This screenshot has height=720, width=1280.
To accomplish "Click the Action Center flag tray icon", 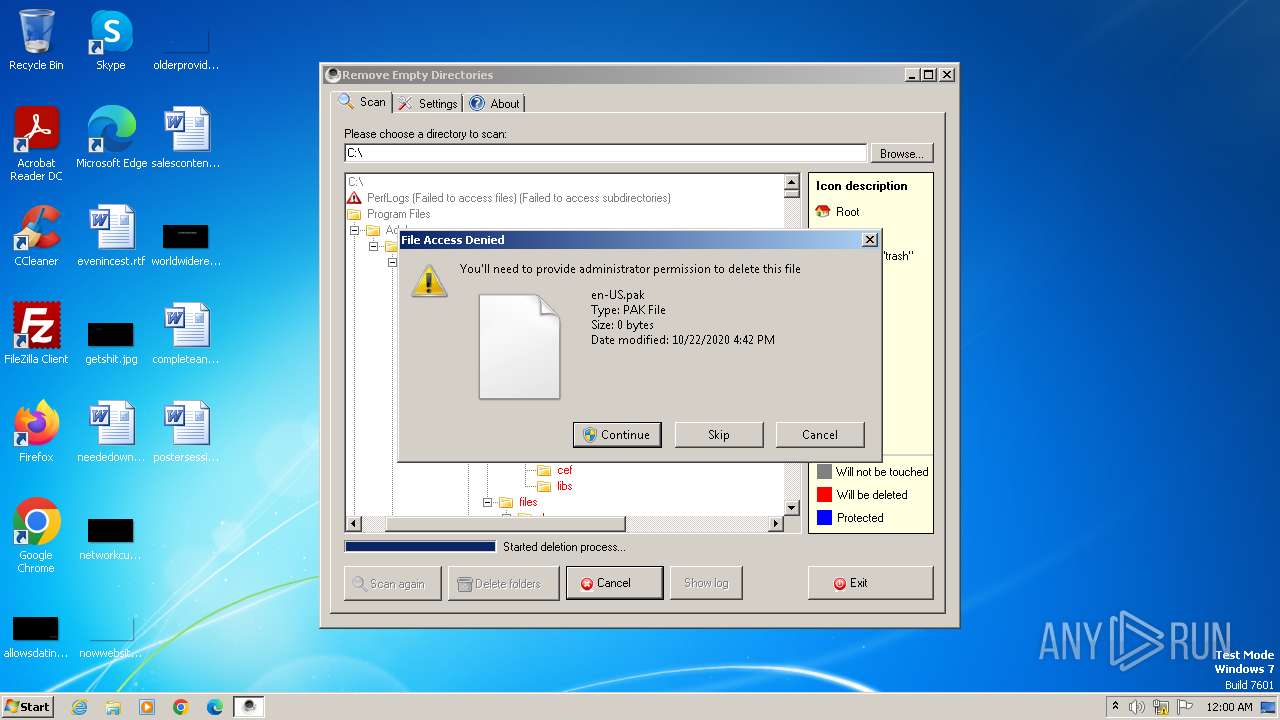I will point(1183,707).
